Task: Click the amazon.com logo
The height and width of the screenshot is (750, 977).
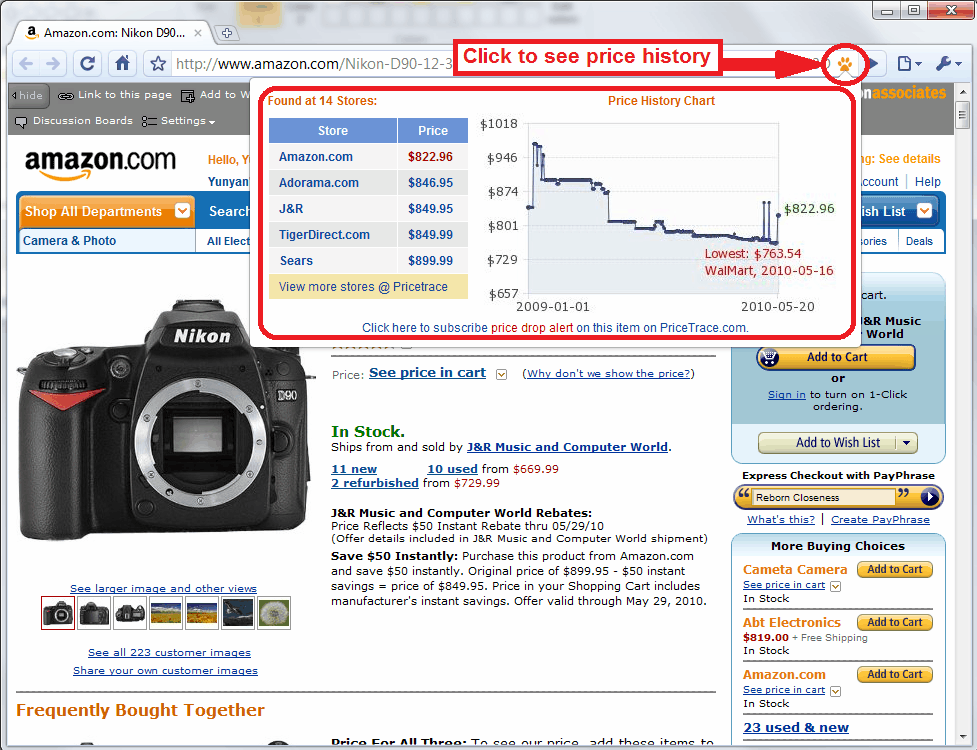Action: pyautogui.click(x=100, y=163)
